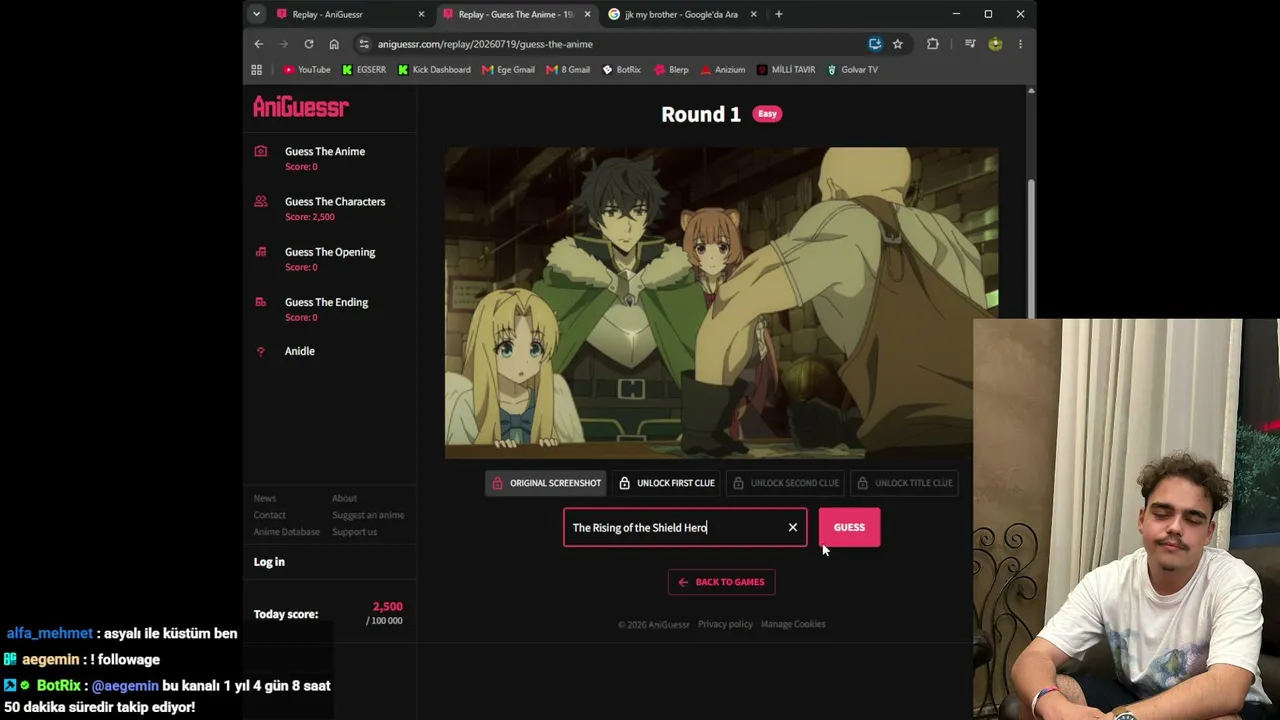Viewport: 1280px width, 720px height.
Task: Open the browser Extensions menu
Action: pyautogui.click(x=933, y=44)
